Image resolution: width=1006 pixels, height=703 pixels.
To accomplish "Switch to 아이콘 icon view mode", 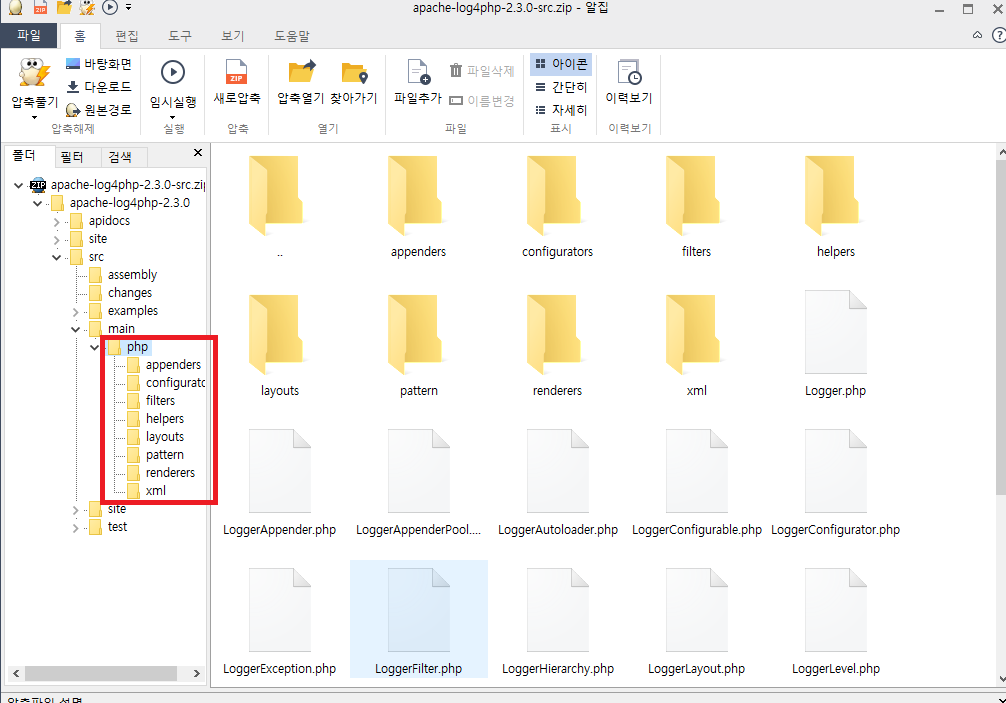I will (x=561, y=64).
